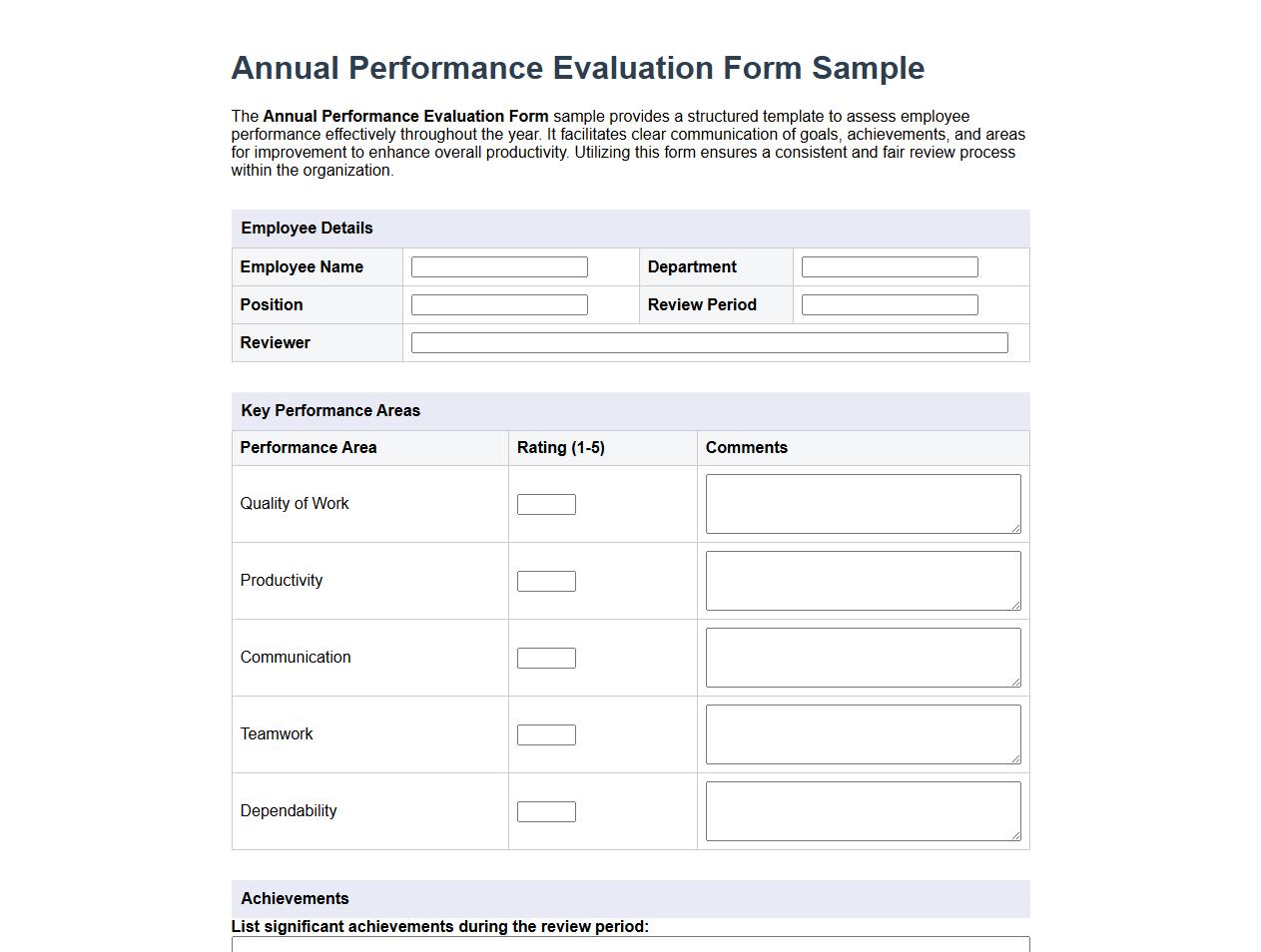
Task: Click the Communication comments area
Action: tap(862, 657)
